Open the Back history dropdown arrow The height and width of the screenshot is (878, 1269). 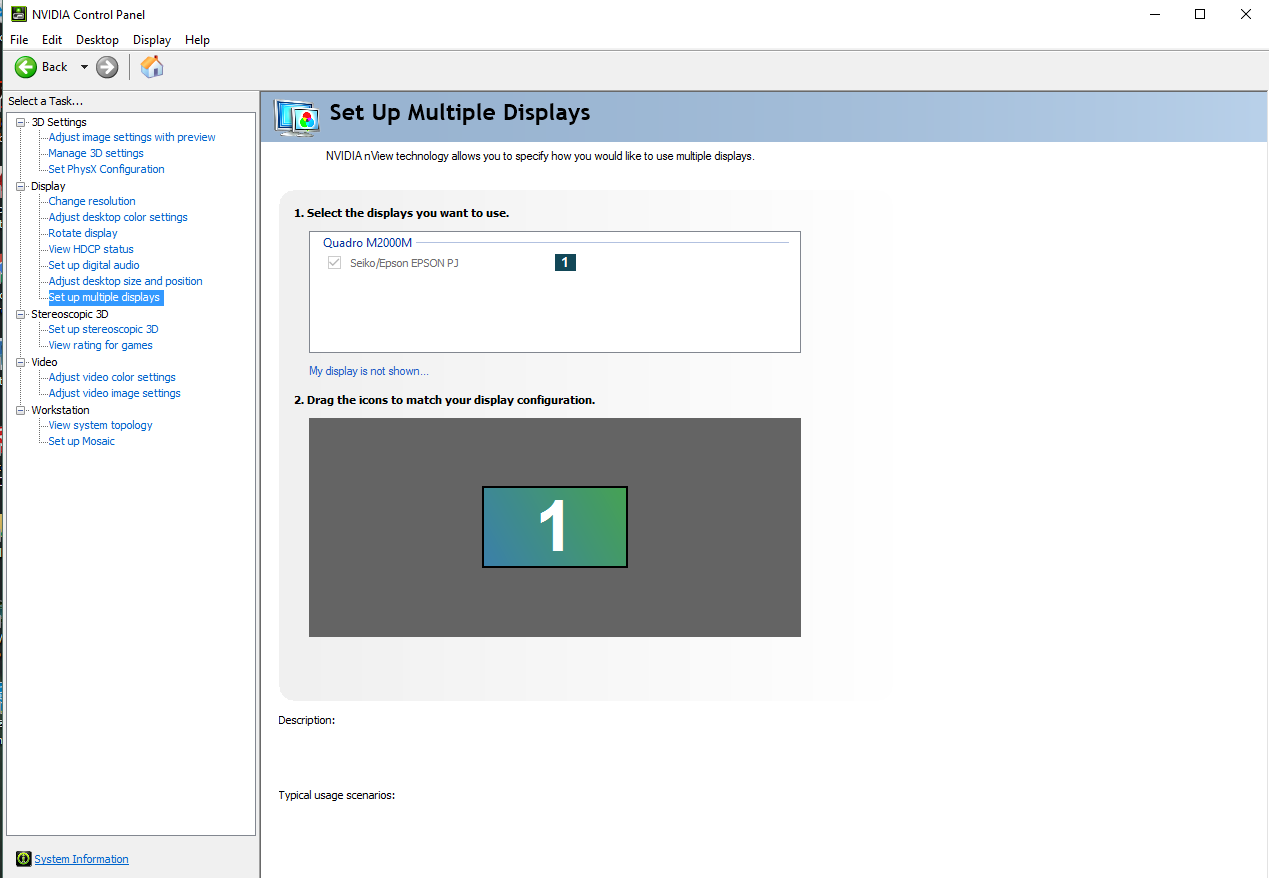click(84, 67)
